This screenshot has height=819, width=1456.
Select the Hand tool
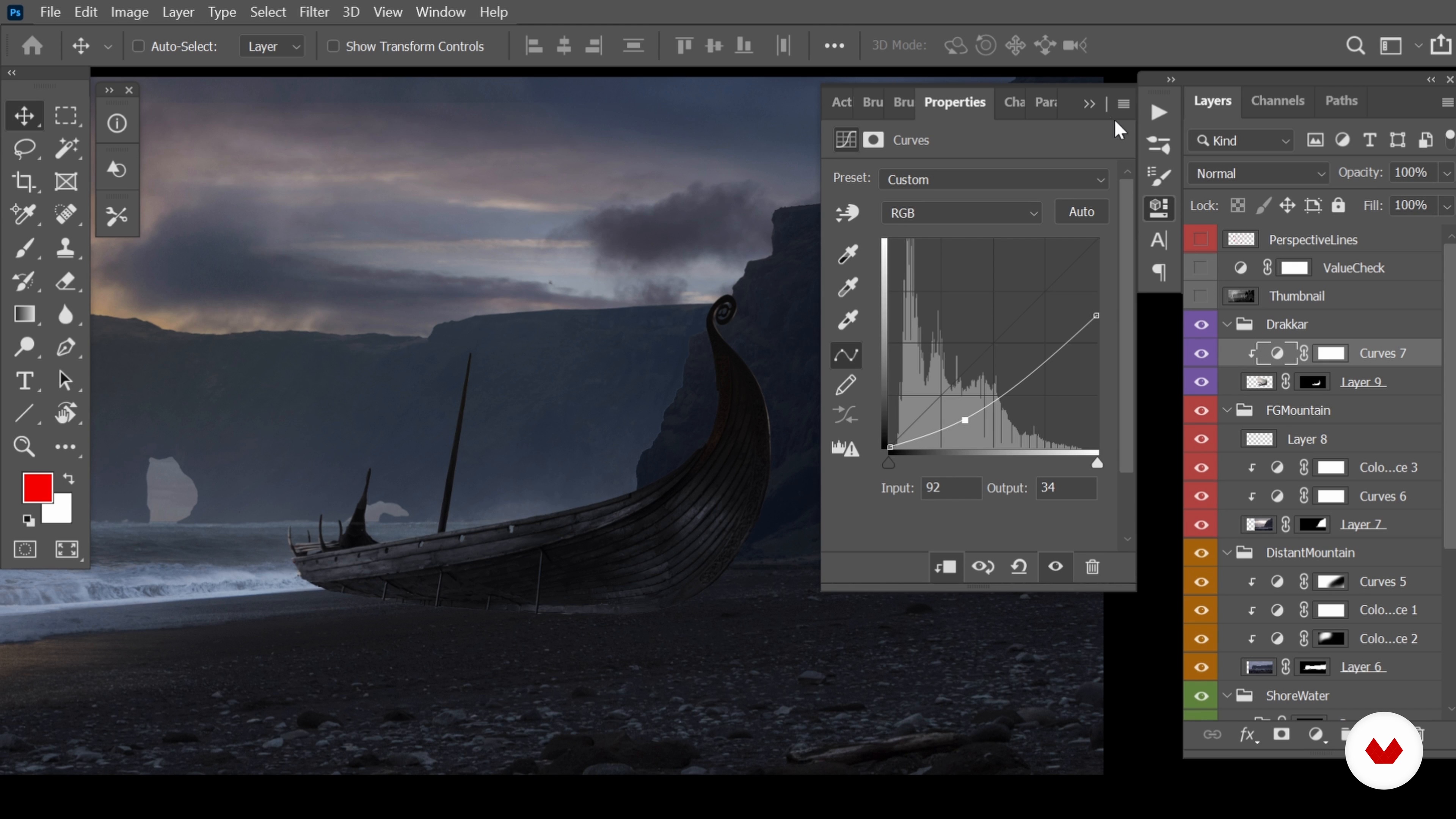pos(66,413)
